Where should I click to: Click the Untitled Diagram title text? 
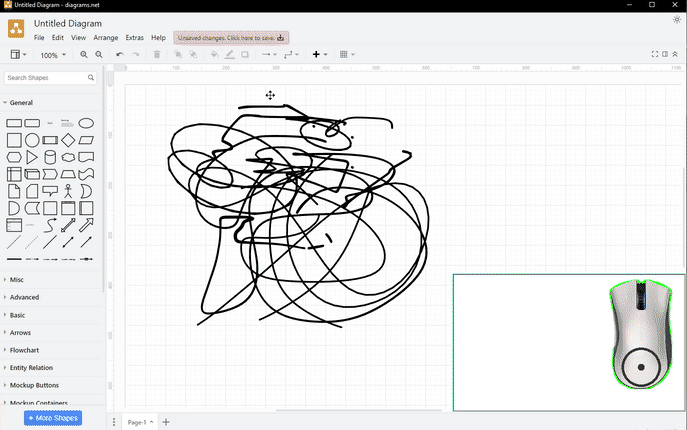tap(68, 23)
